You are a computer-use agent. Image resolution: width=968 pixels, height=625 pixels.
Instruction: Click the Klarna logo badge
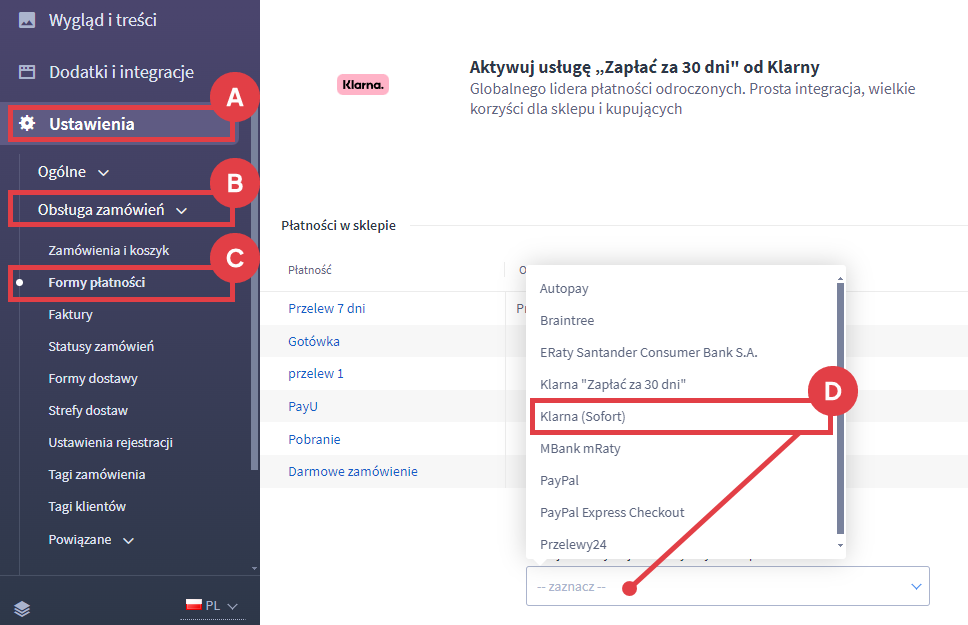tap(363, 85)
